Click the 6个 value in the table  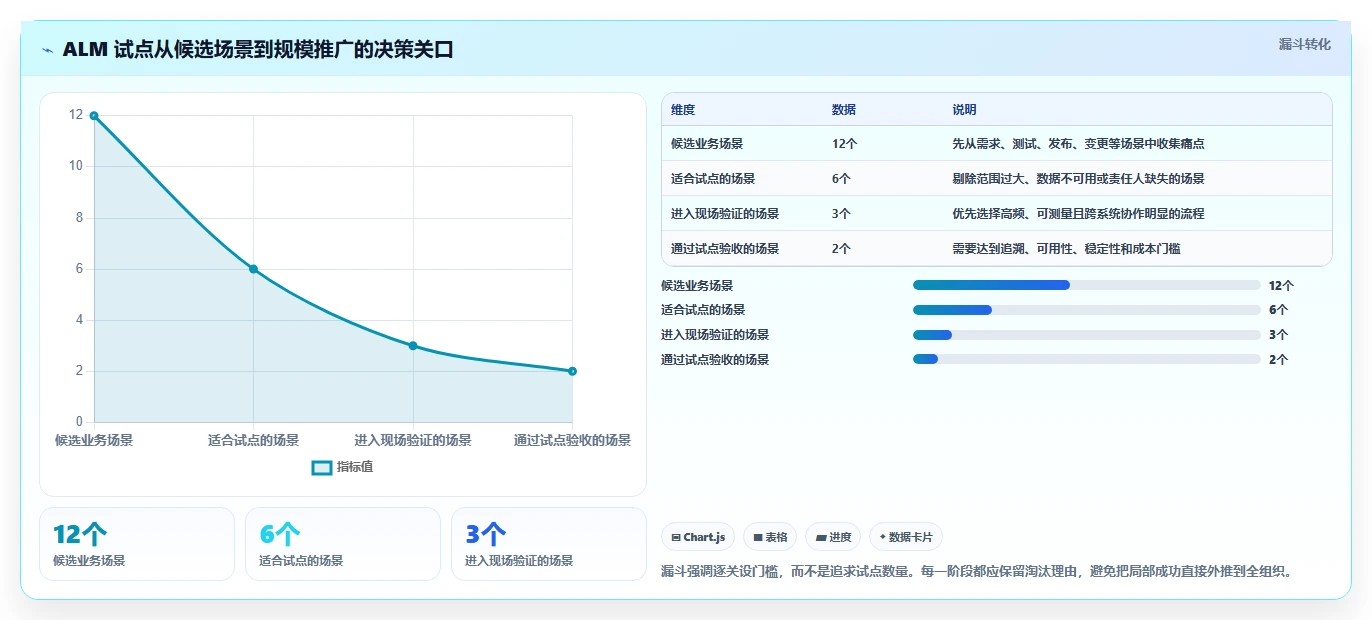click(842, 179)
